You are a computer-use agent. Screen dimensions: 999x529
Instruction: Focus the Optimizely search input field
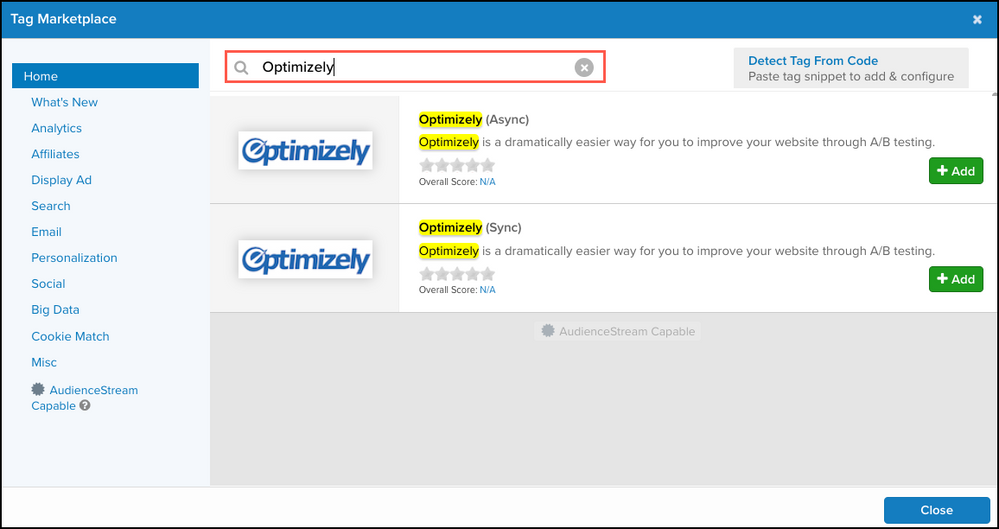click(x=410, y=67)
